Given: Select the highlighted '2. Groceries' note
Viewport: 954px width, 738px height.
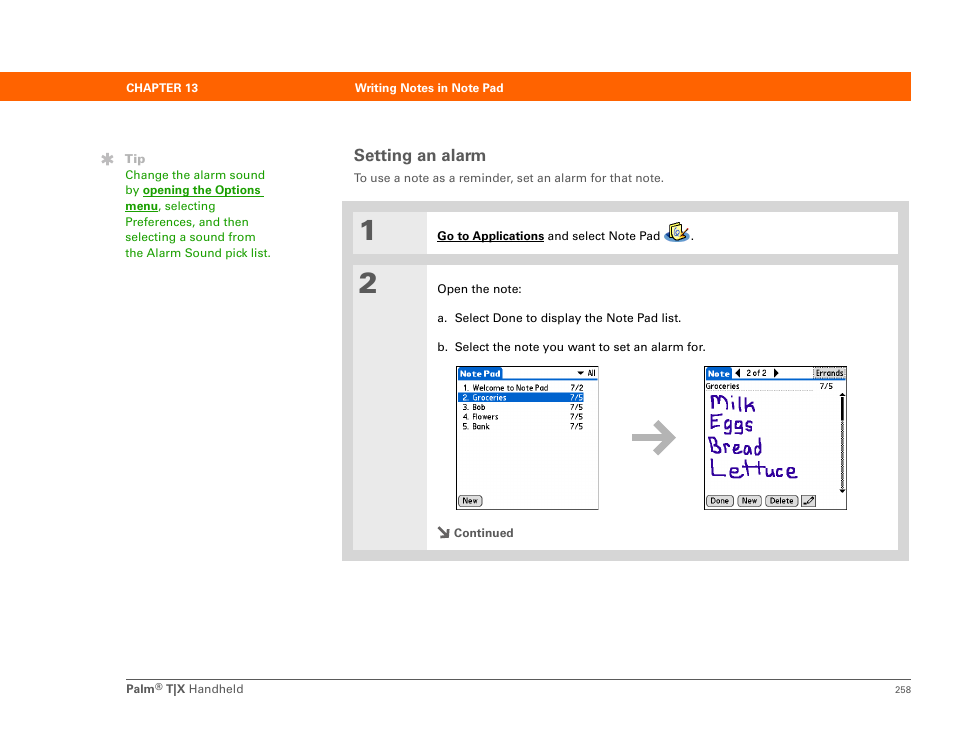Looking at the screenshot, I should (521, 397).
